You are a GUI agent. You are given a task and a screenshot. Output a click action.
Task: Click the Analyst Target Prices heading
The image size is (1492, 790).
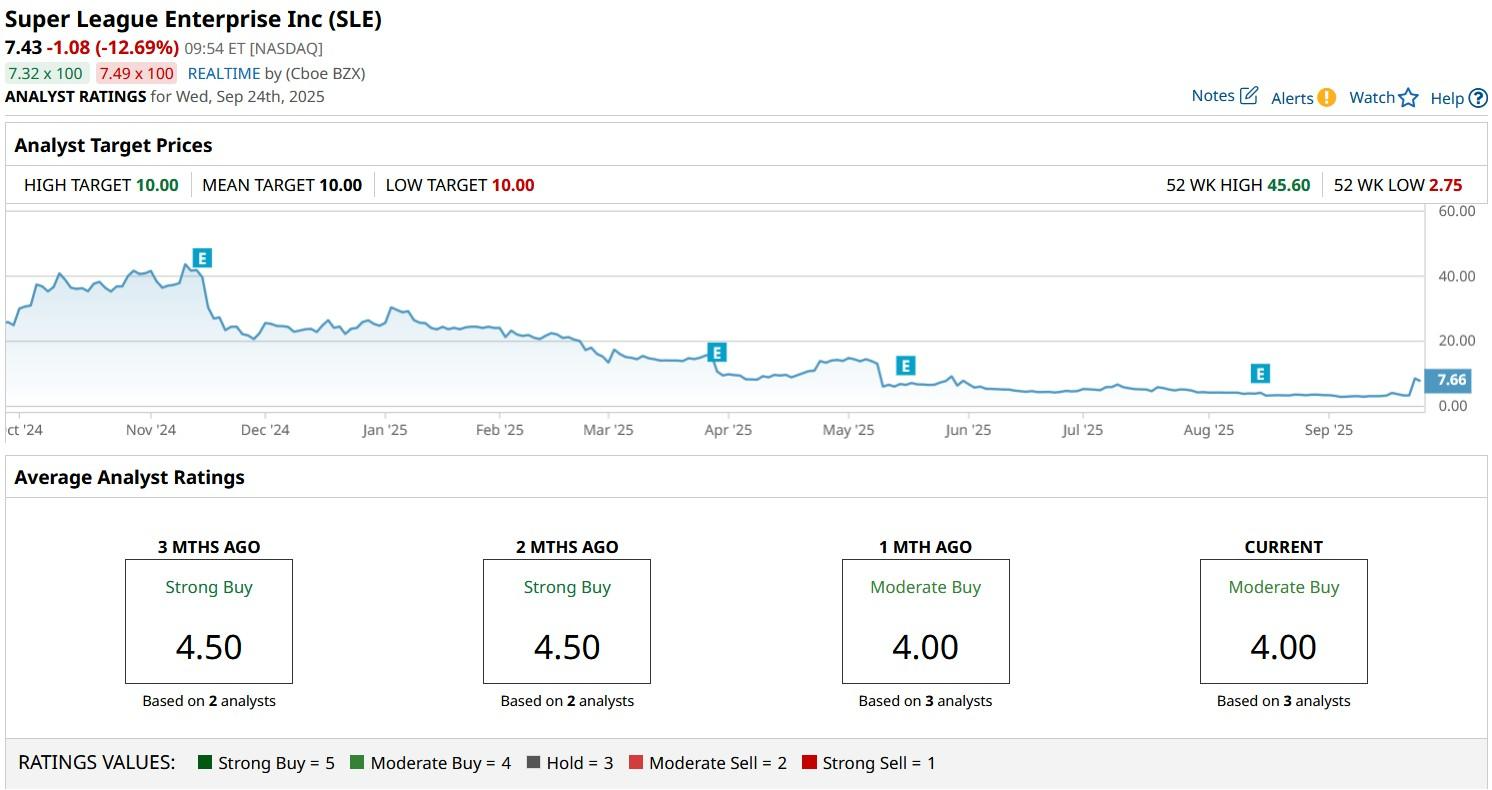113,145
